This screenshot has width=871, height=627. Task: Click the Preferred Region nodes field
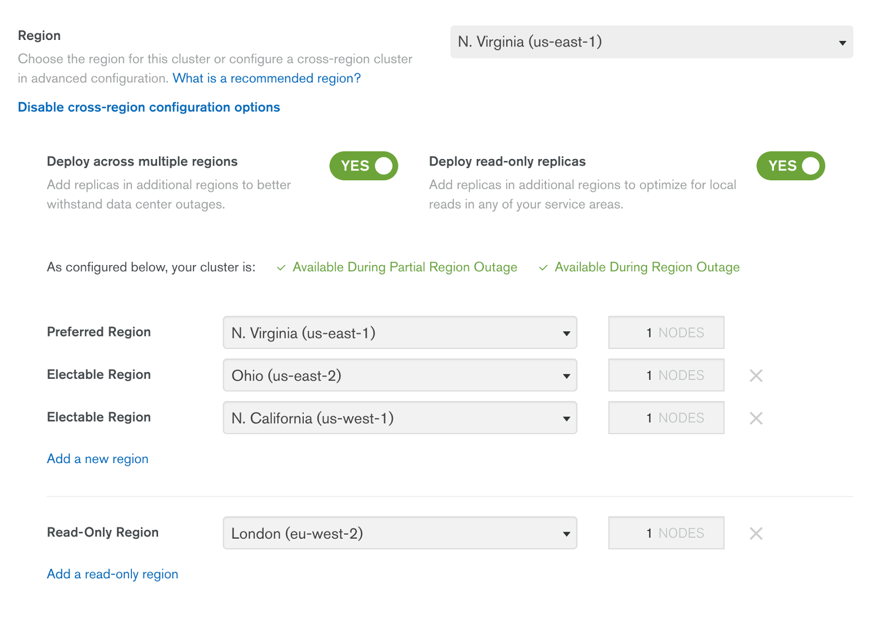(666, 333)
